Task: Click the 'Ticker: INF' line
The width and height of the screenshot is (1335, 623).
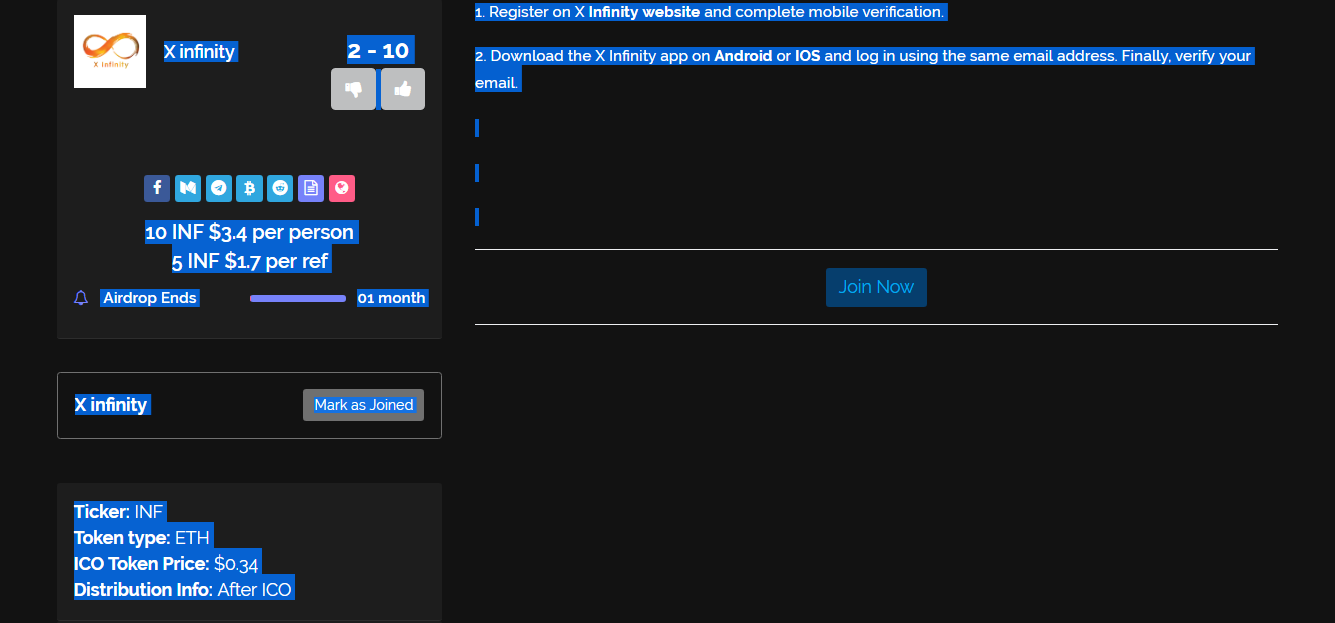Action: [119, 512]
